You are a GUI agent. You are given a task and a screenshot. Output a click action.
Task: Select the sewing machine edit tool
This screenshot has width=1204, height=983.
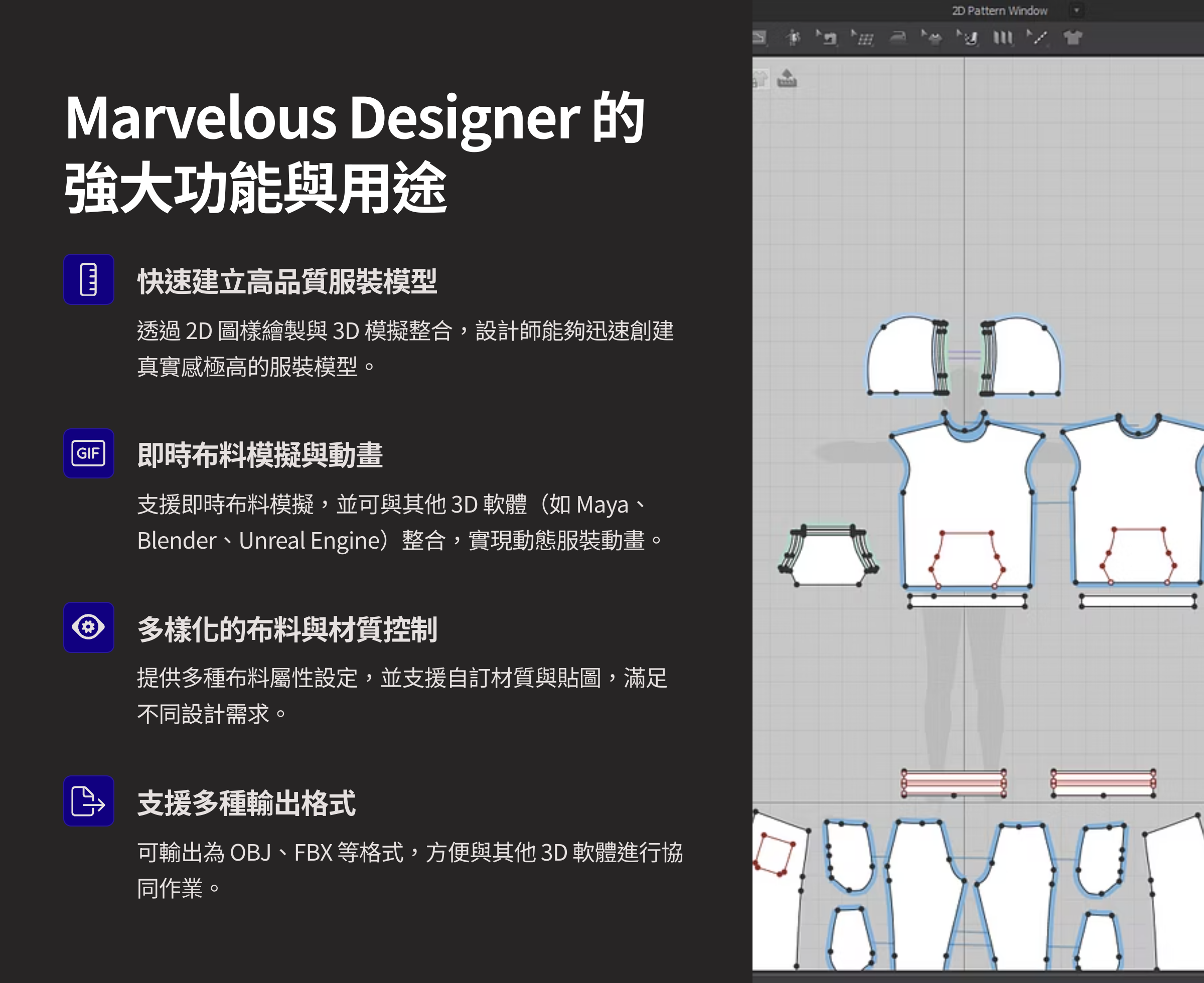click(x=827, y=38)
